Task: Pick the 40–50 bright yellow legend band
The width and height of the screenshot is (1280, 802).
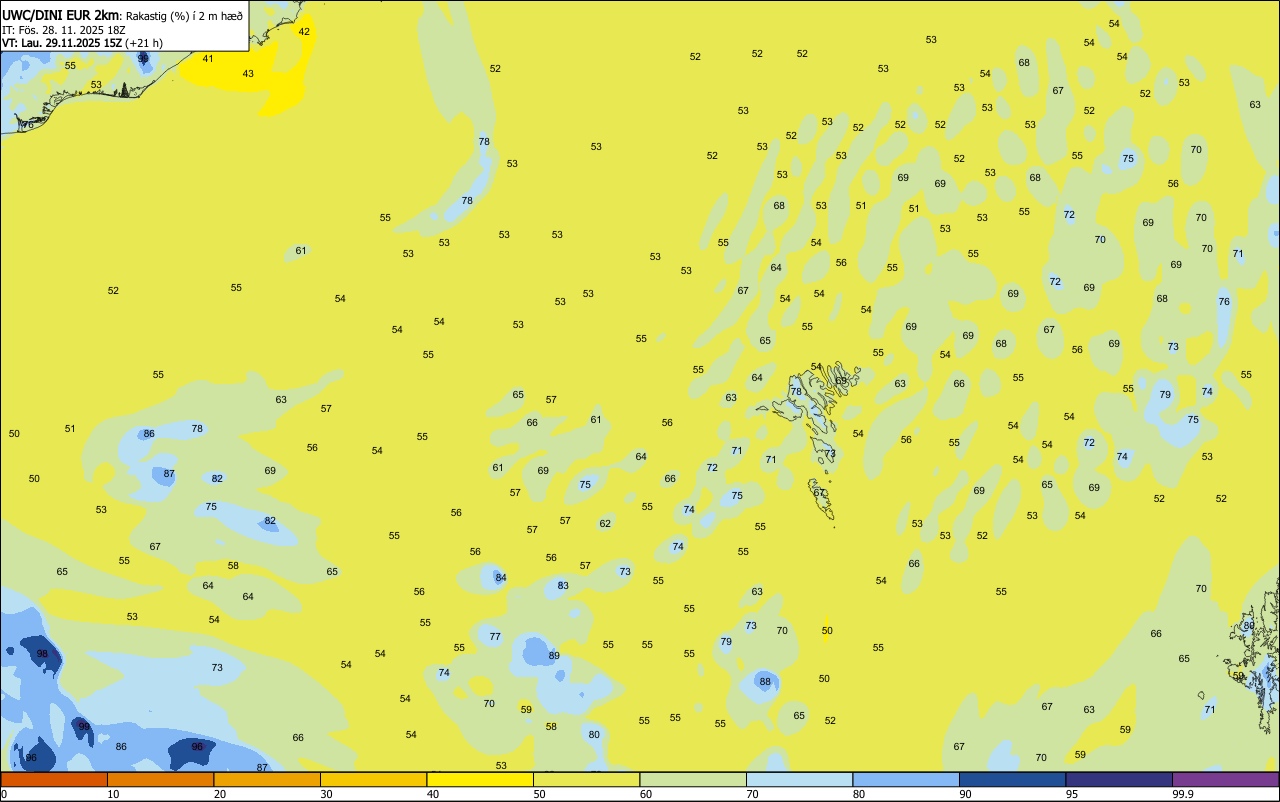Action: (x=480, y=779)
